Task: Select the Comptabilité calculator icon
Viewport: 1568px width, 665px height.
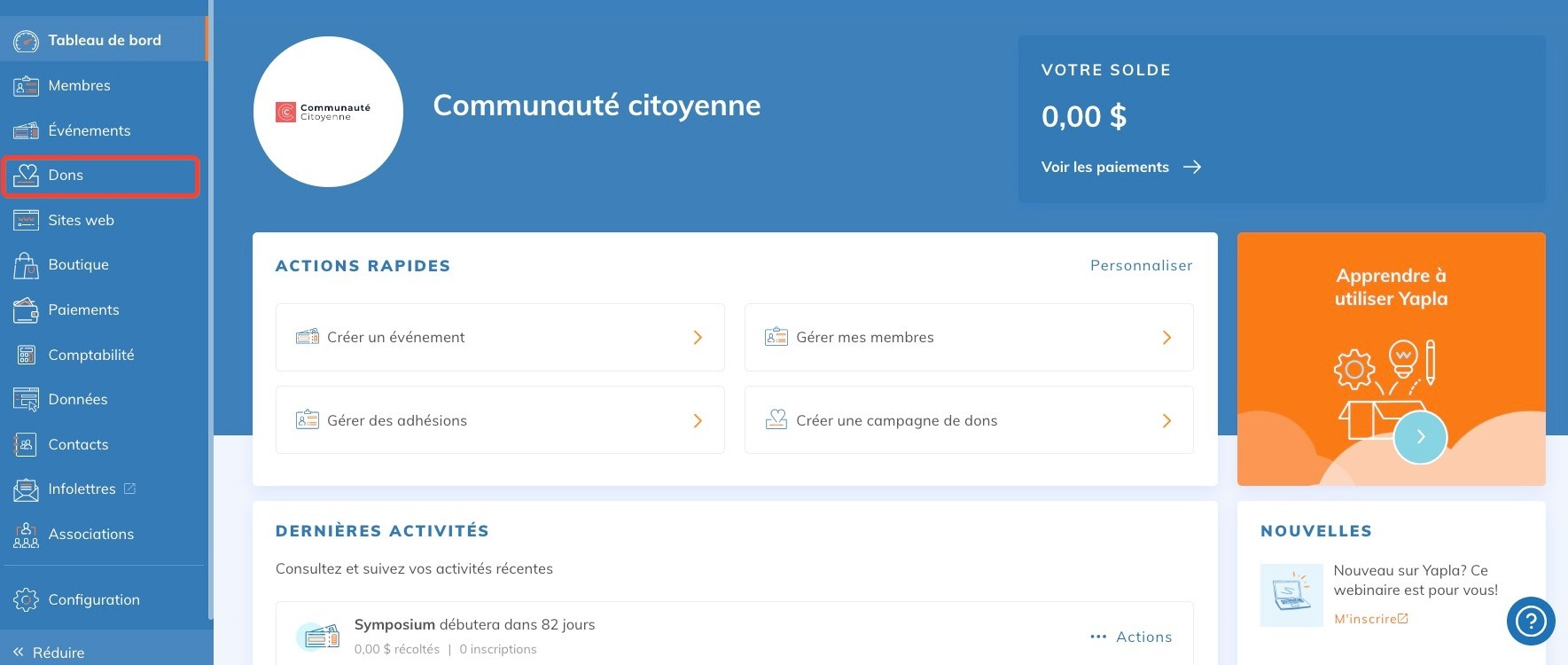Action: 26,355
